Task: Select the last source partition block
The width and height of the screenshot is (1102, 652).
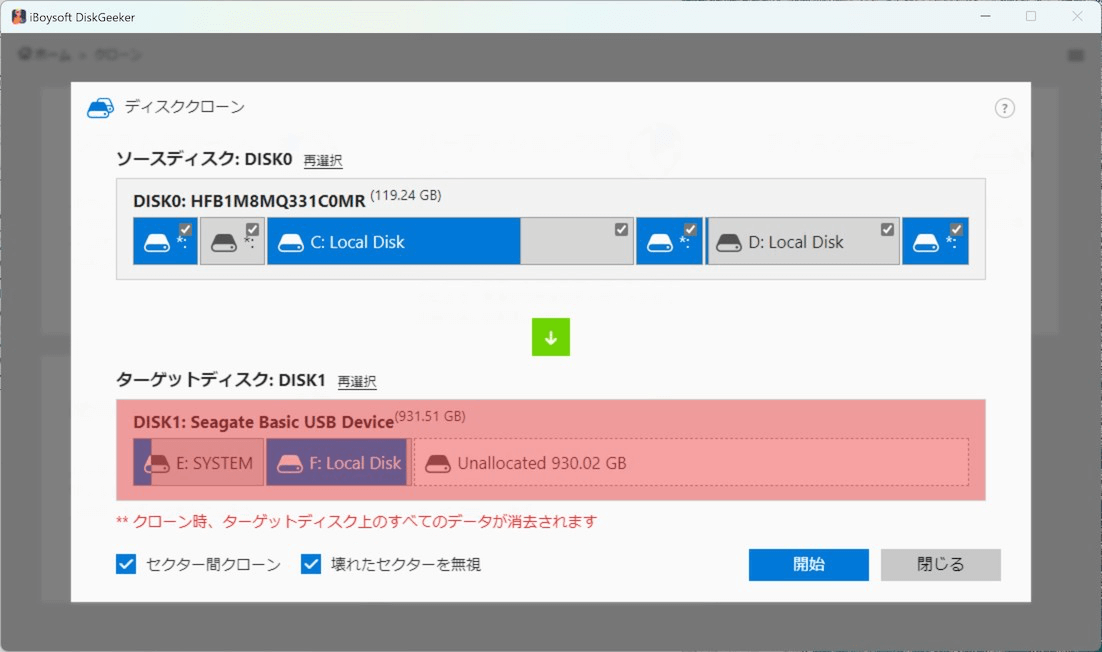Action: coord(935,242)
